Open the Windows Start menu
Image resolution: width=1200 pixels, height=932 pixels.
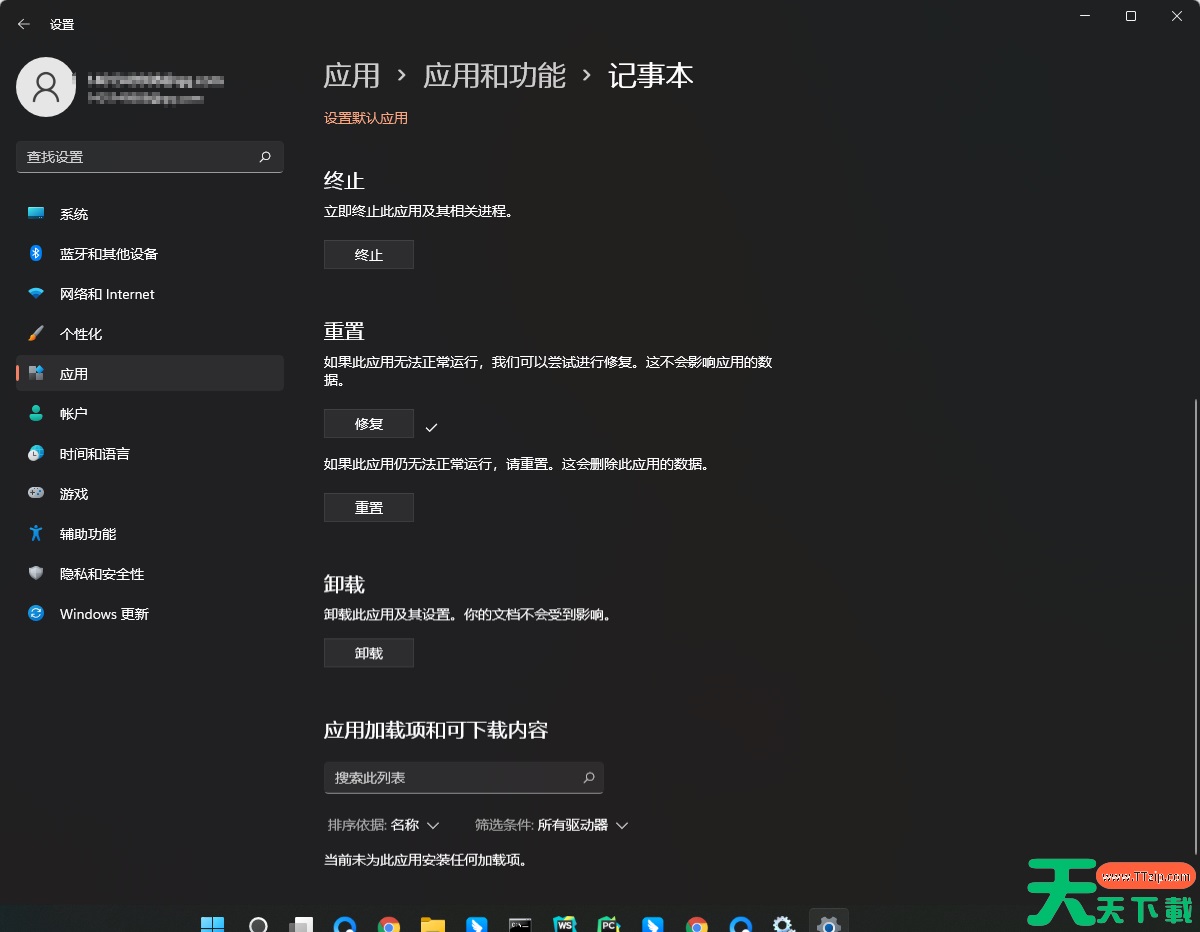[213, 925]
